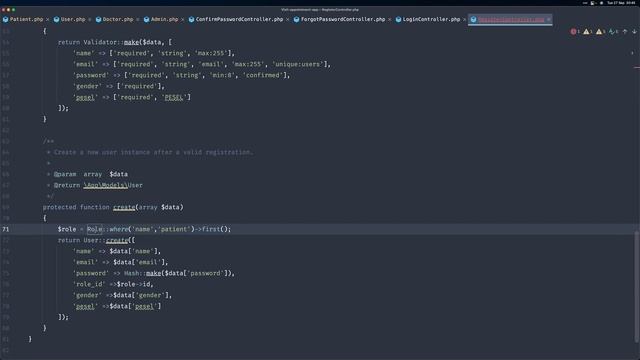The height and width of the screenshot is (360, 640).
Task: Switch to the User.php tab
Action: [x=73, y=19]
